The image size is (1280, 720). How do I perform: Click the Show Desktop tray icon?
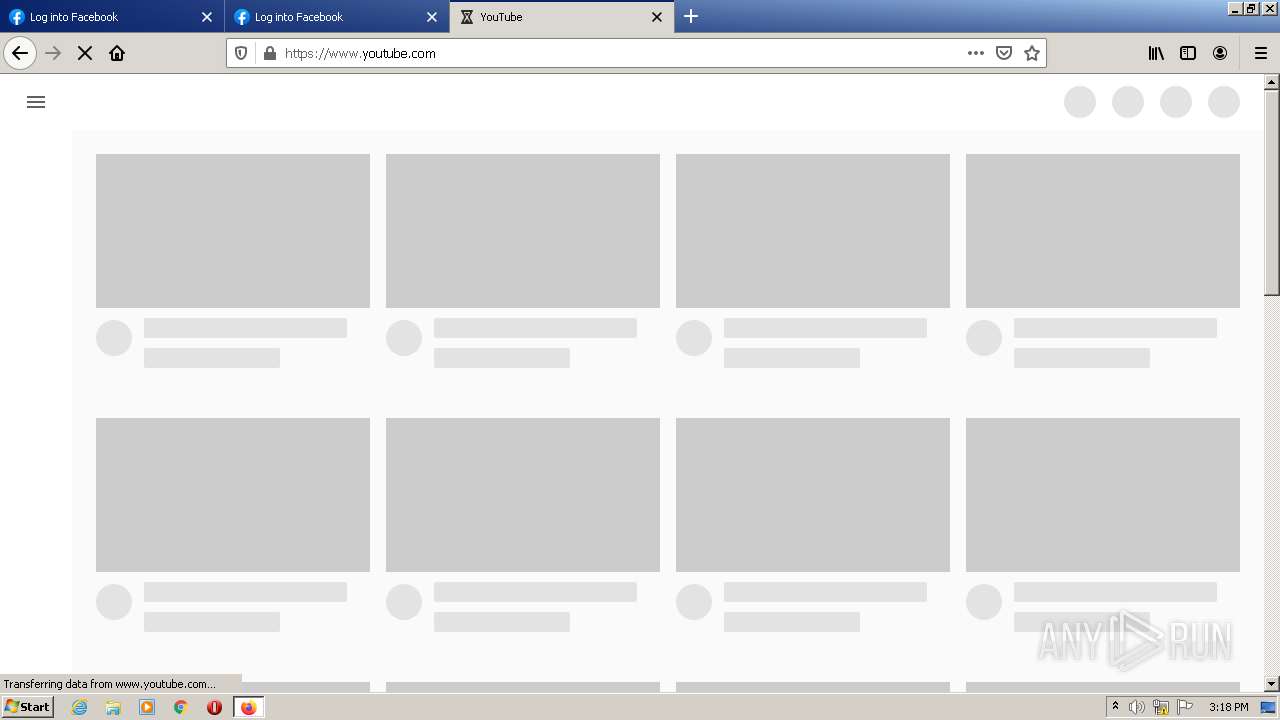click(x=1268, y=707)
